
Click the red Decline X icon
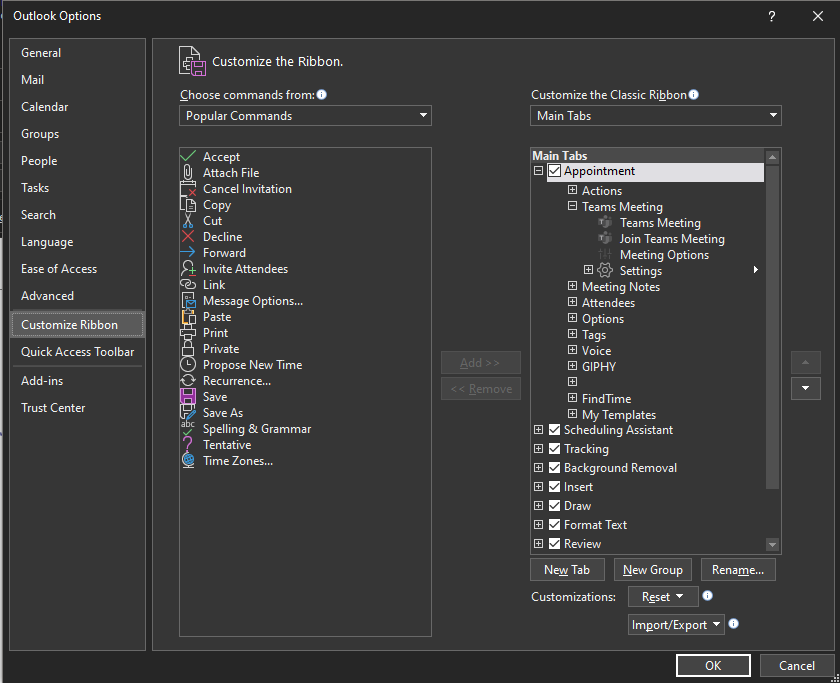pos(188,236)
